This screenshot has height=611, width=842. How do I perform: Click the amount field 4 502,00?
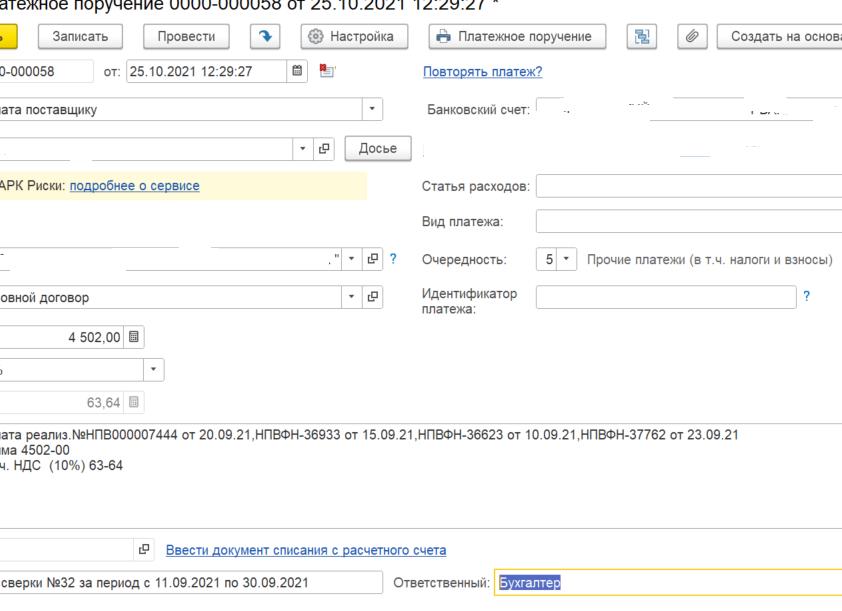(61, 337)
